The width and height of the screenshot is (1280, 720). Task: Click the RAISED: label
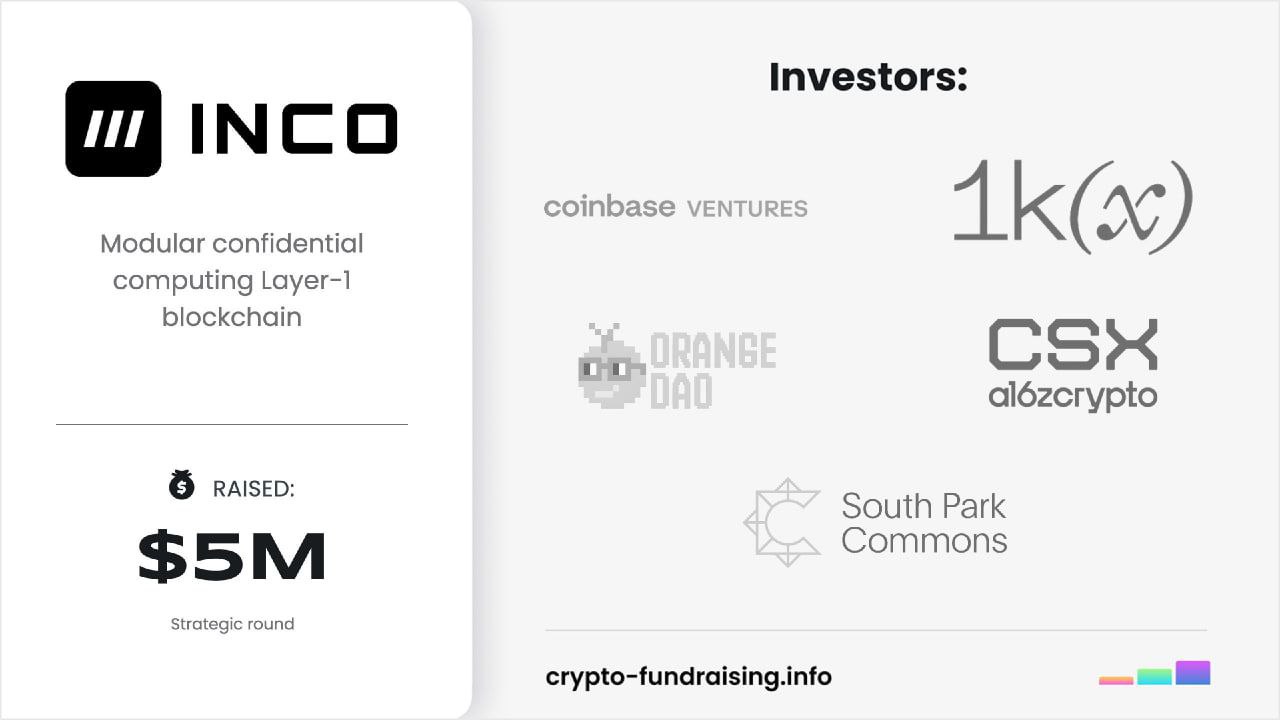[x=253, y=489]
